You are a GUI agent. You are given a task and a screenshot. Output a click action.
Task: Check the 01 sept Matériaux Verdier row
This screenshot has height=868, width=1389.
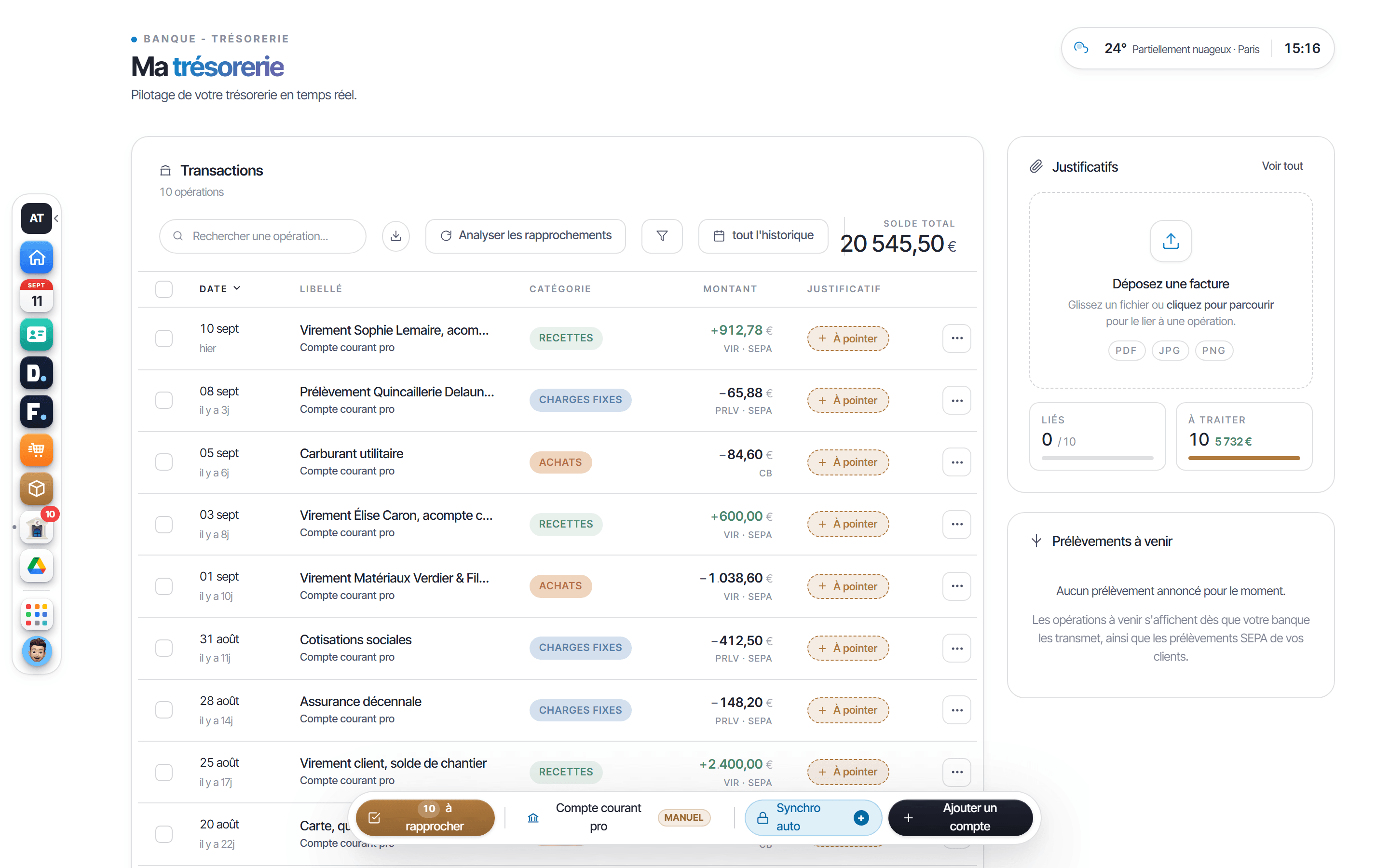[164, 586]
